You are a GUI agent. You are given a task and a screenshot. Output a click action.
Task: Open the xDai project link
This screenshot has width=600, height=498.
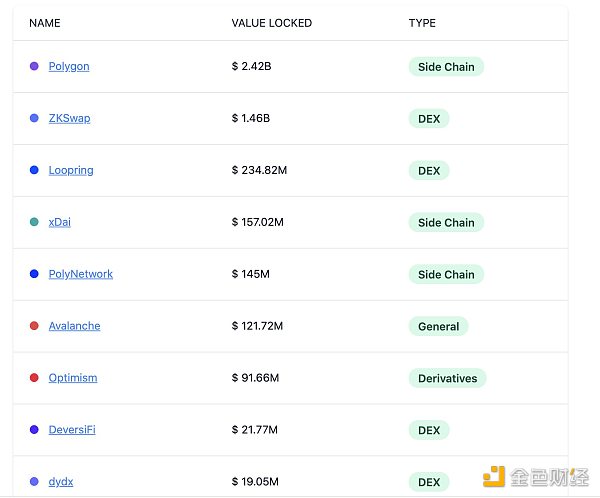tap(60, 223)
